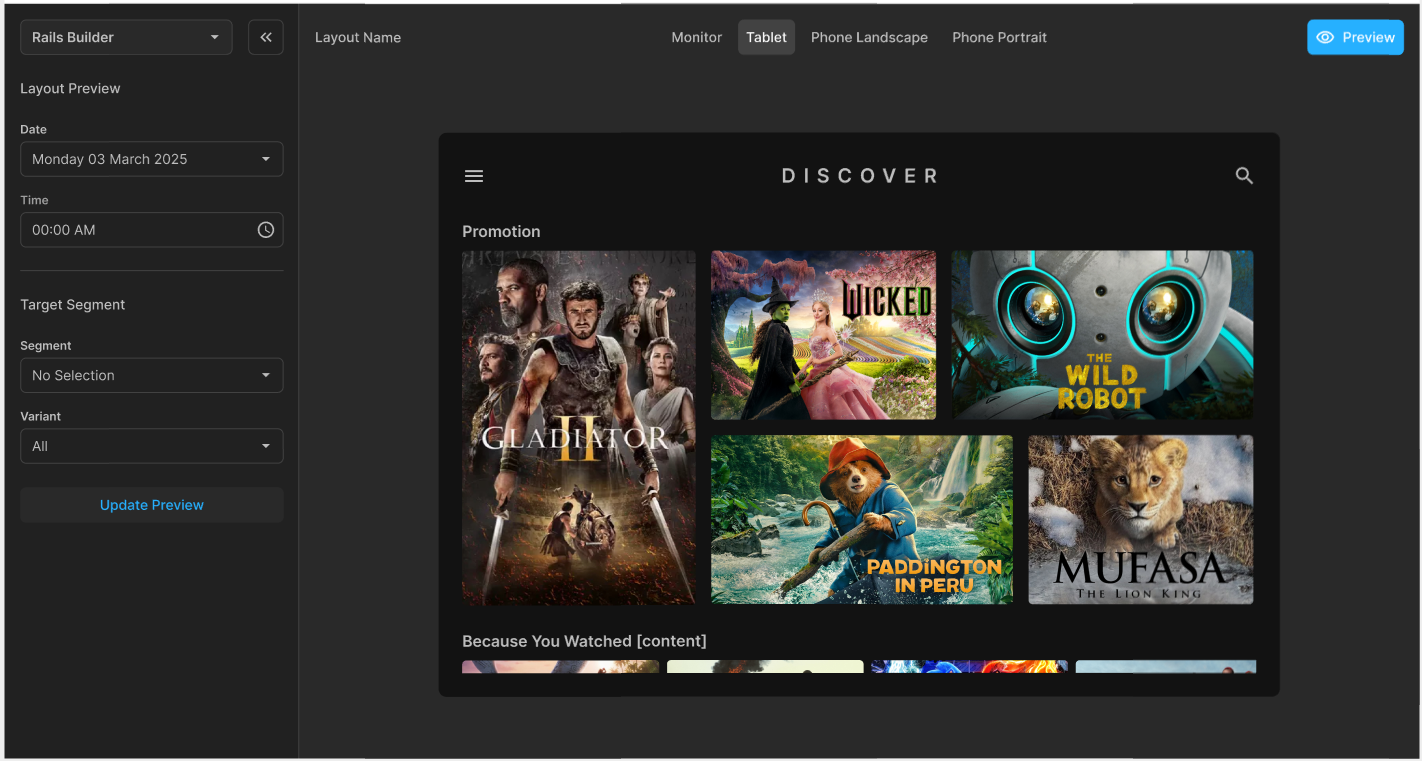Click the Target Segment section heading

(x=73, y=304)
